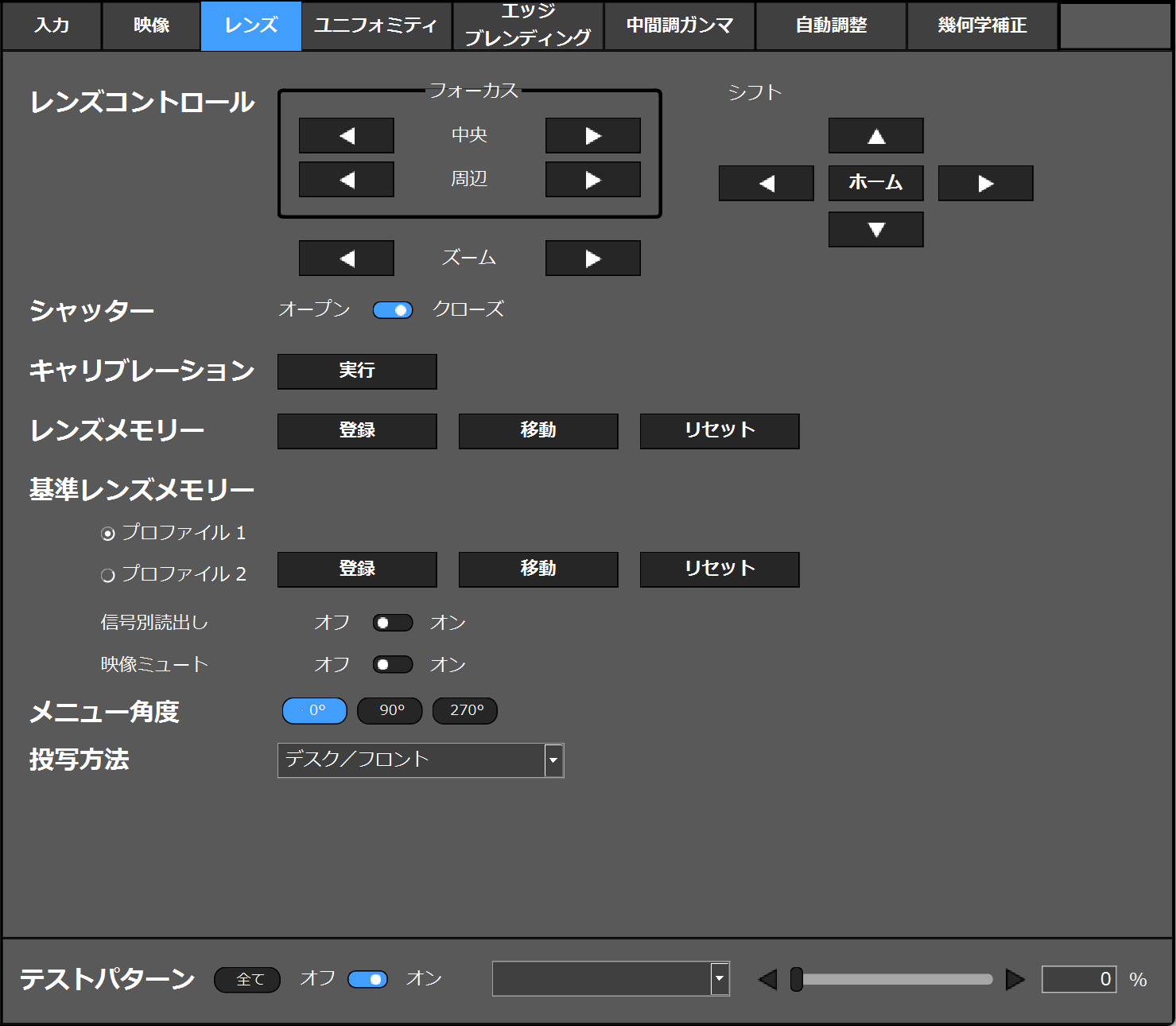Select the プロファイル 2 radio button
Image resolution: width=1176 pixels, height=1026 pixels.
click(108, 575)
